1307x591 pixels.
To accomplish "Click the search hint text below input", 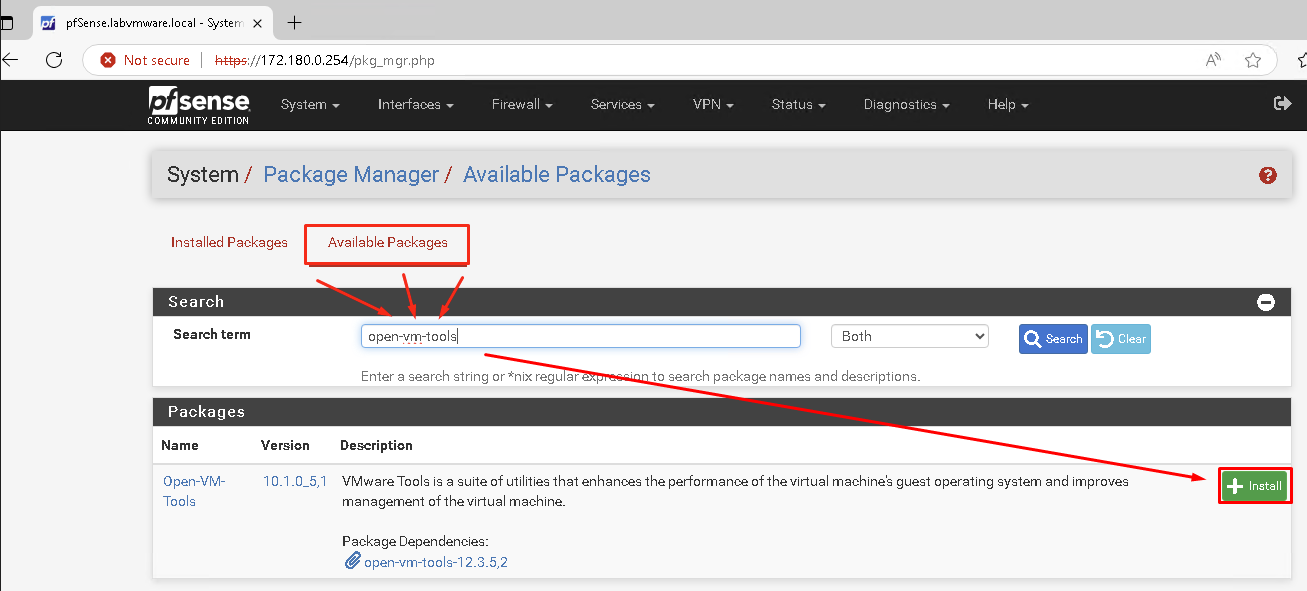I will click(640, 377).
